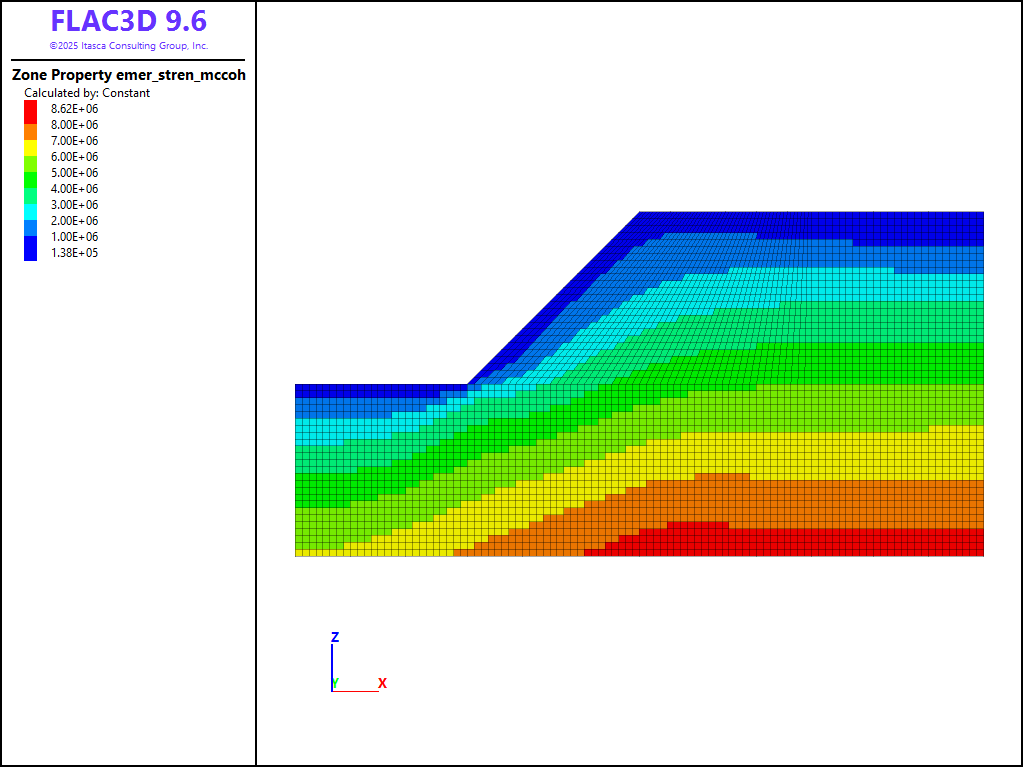This screenshot has height=768, width=1024.
Task: Click the FLAC3D 9.6 logo title
Action: (x=129, y=22)
